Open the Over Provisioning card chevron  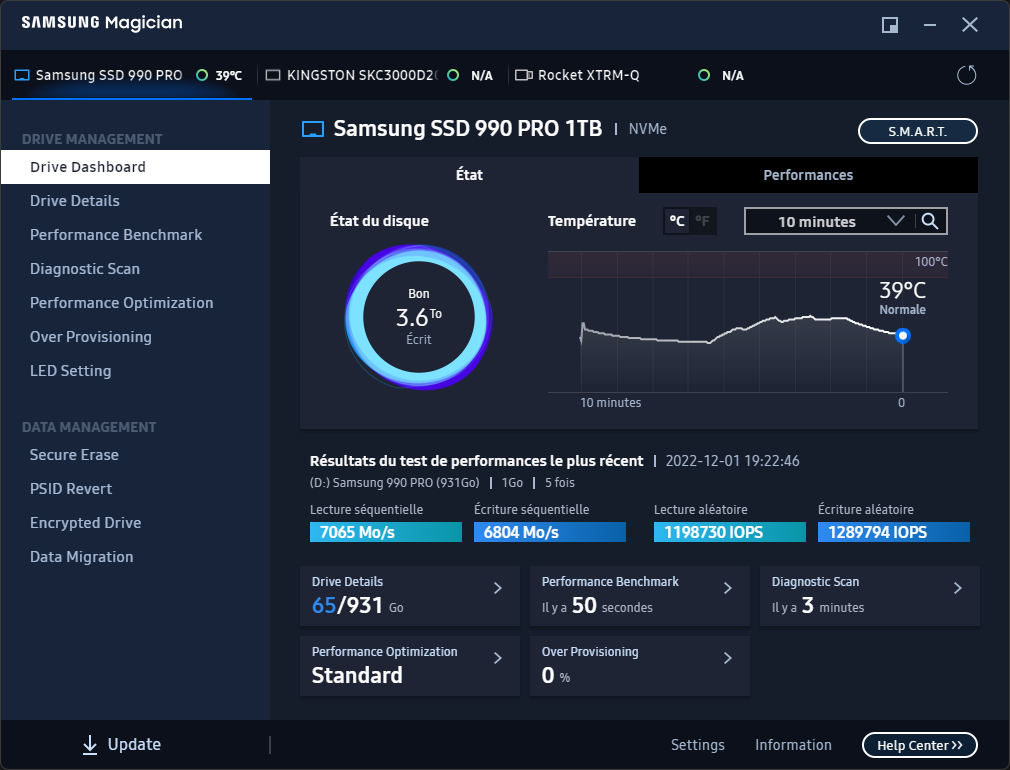point(728,658)
